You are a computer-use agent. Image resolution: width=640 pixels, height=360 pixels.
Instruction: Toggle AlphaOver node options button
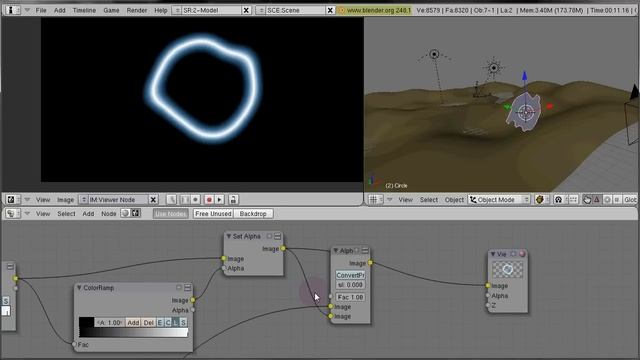click(365, 251)
